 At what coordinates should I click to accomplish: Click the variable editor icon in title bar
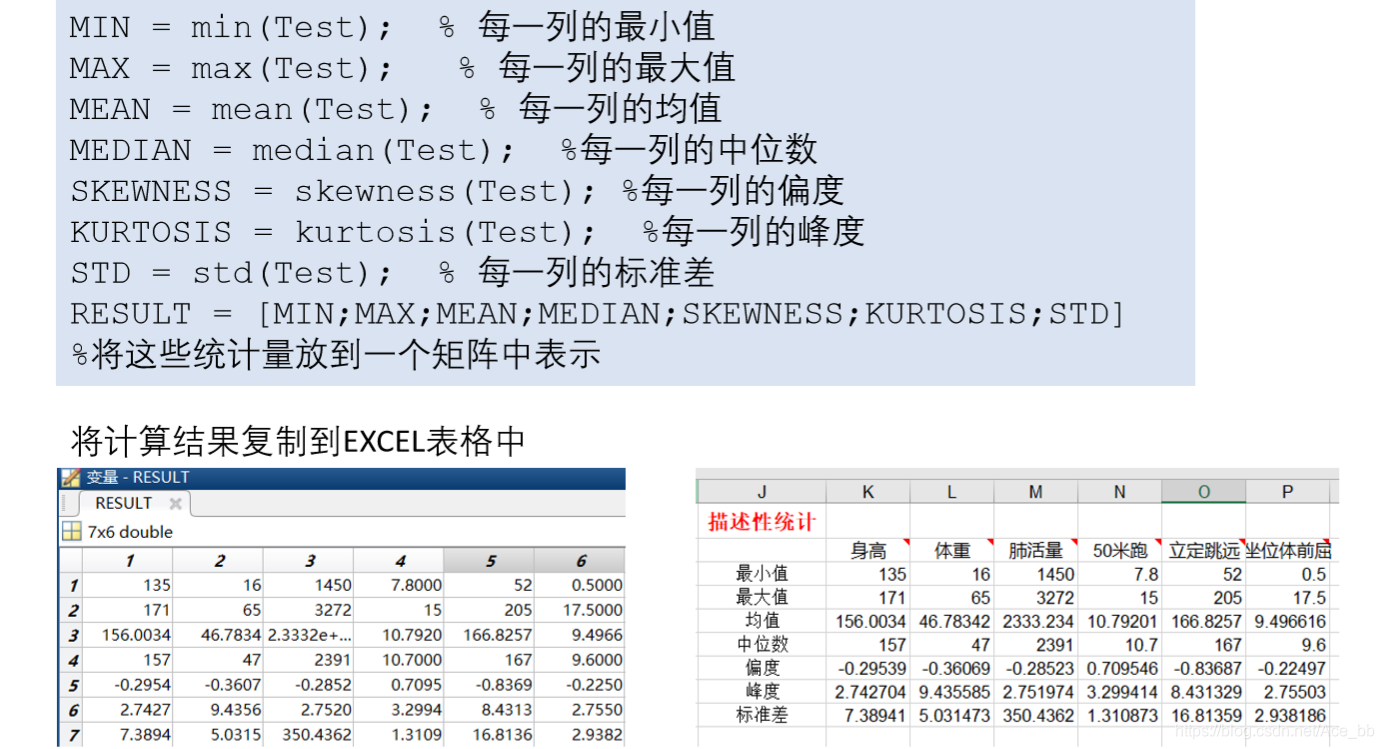click(x=71, y=478)
